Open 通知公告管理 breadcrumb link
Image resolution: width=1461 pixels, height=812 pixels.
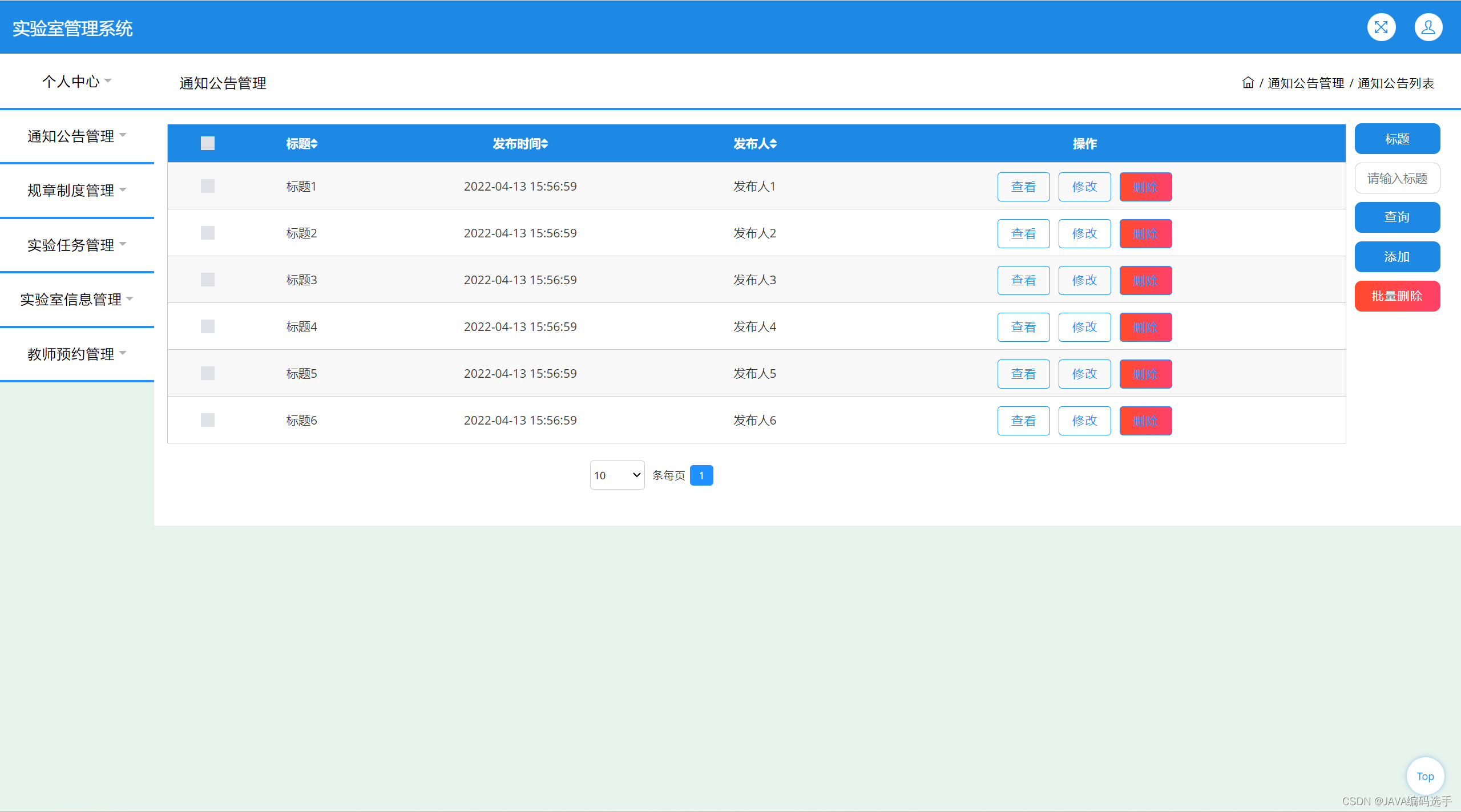[1306, 83]
